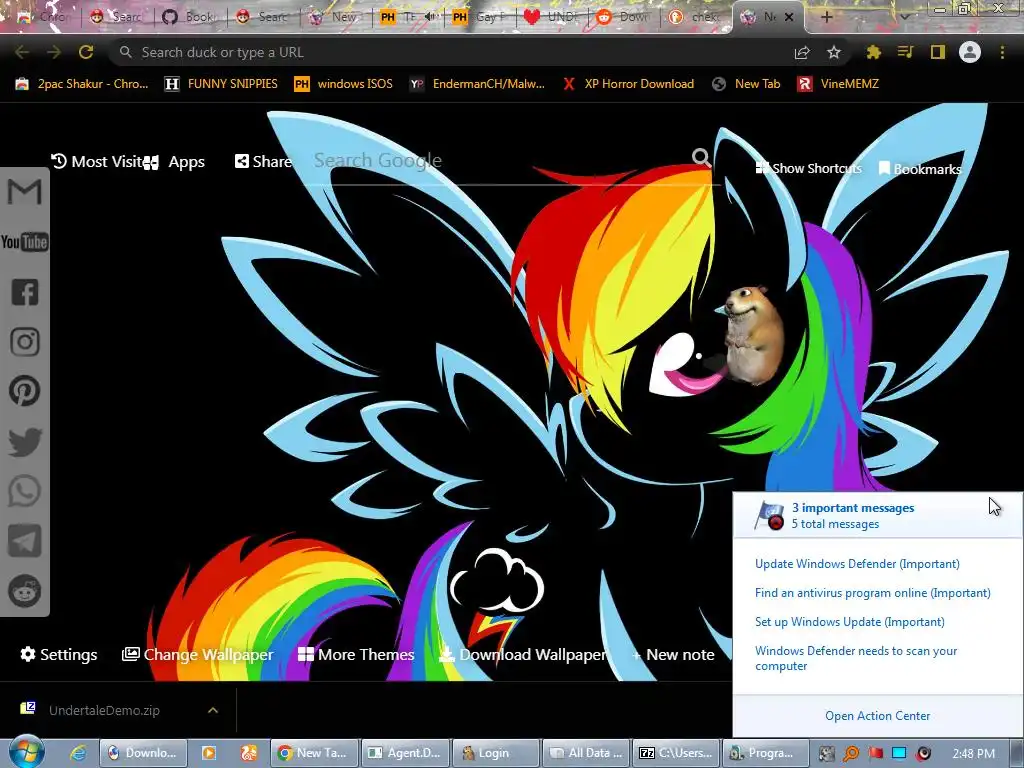Screen dimensions: 1024x768
Task: Click the 2:48 PM system clock
Action: (973, 754)
